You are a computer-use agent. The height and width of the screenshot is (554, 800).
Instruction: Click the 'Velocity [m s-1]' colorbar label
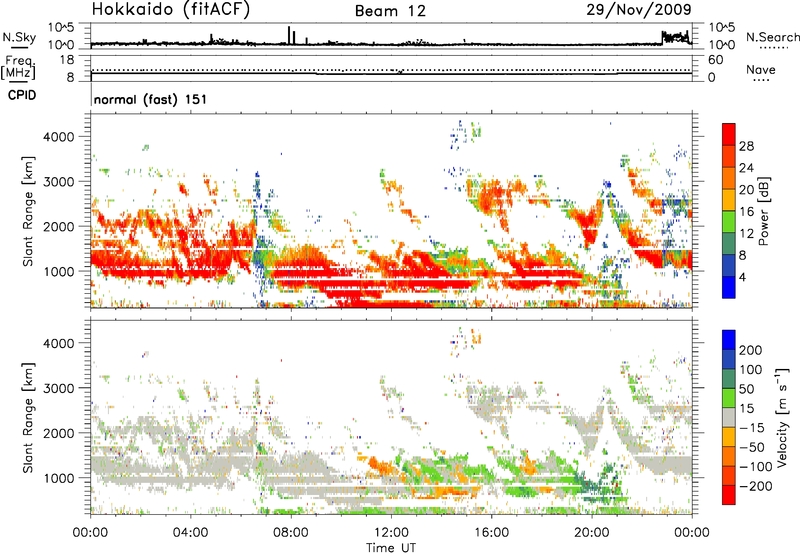[782, 417]
